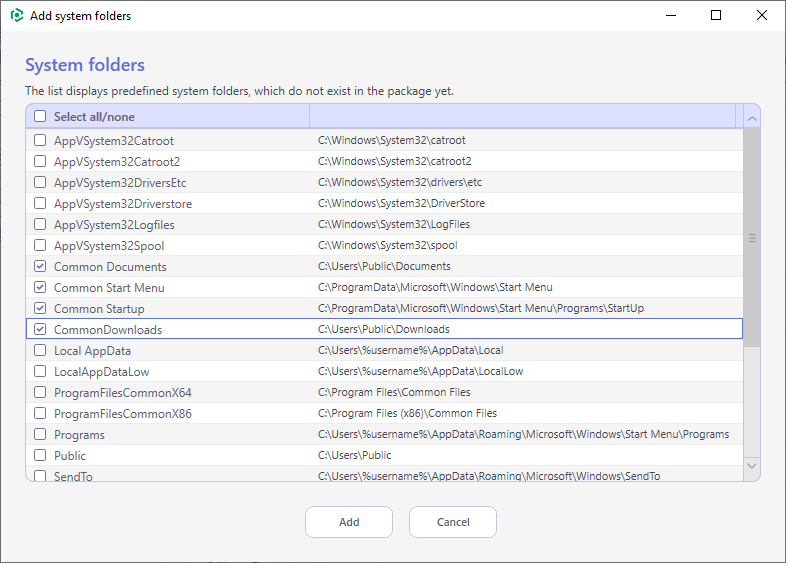Click the path ending in 'AppData\LocalLow'
This screenshot has width=786, height=563.
420,371
